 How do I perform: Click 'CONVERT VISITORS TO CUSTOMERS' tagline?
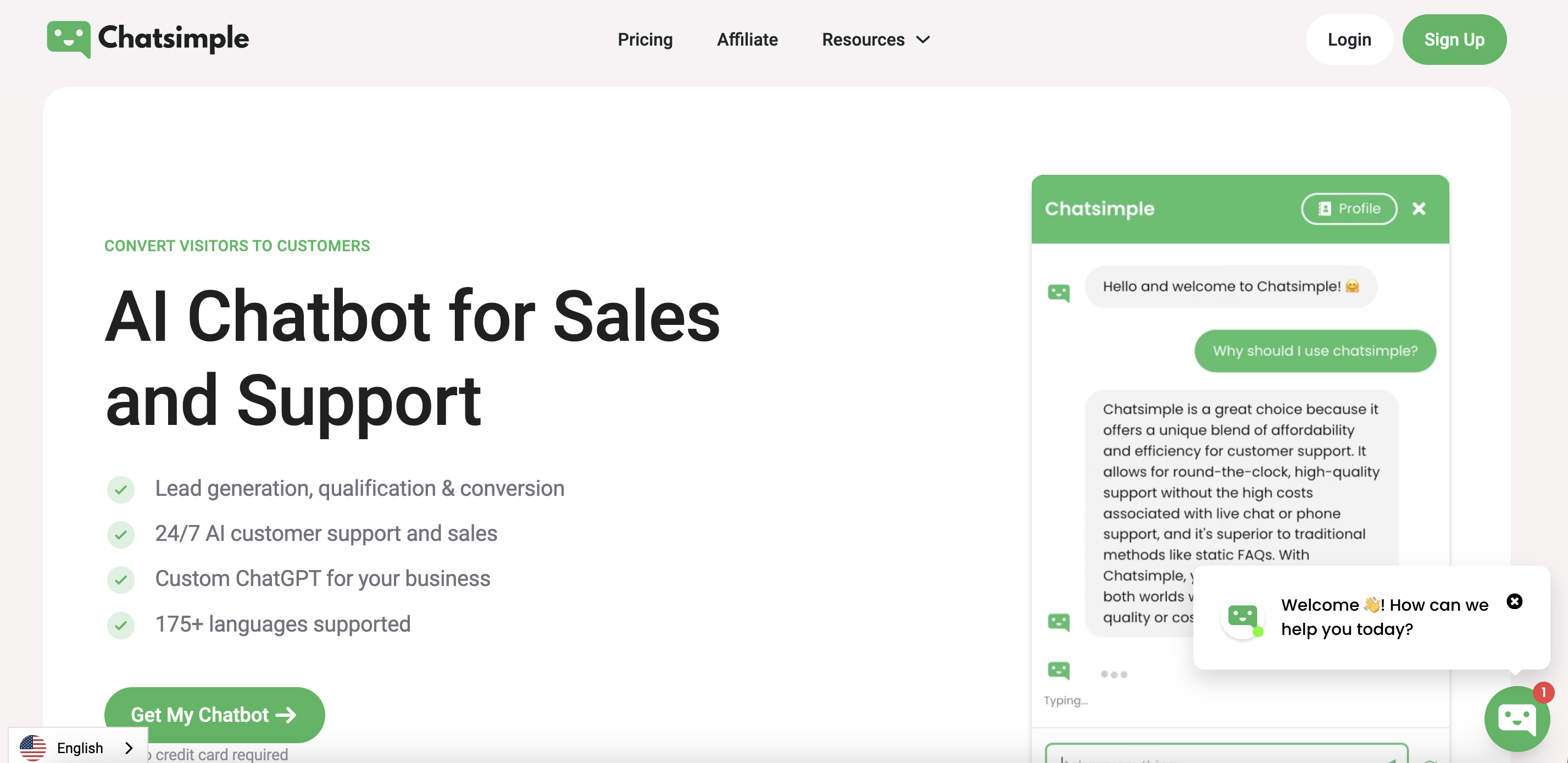pyautogui.click(x=237, y=245)
